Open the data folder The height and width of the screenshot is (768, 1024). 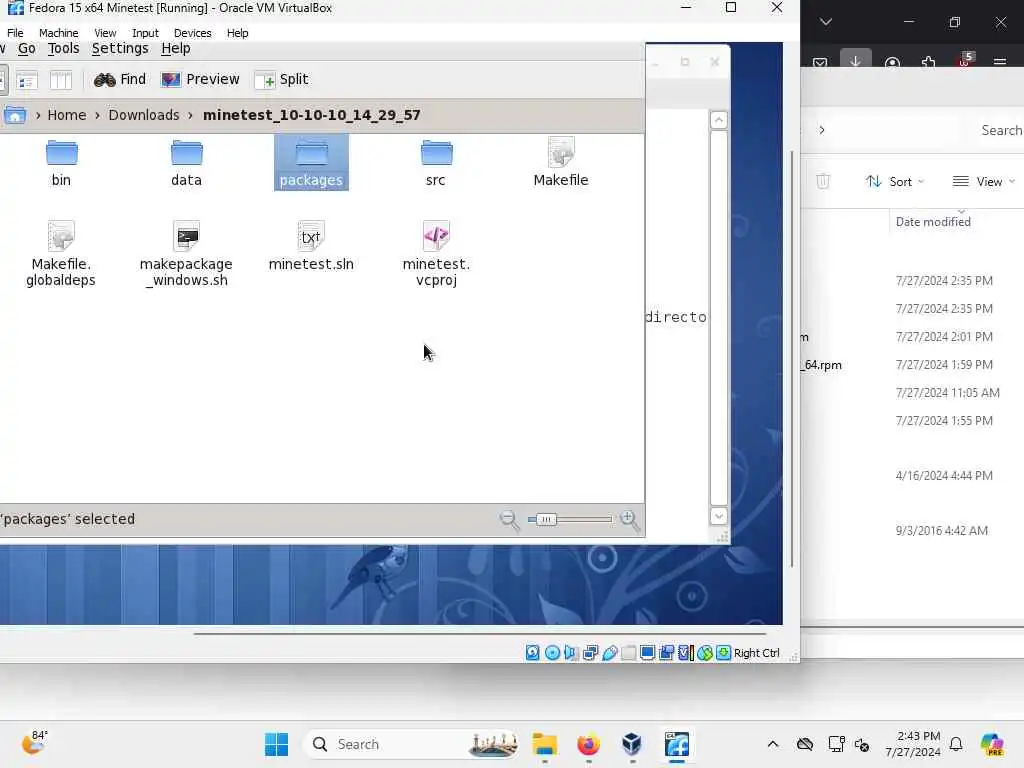pyautogui.click(x=186, y=163)
